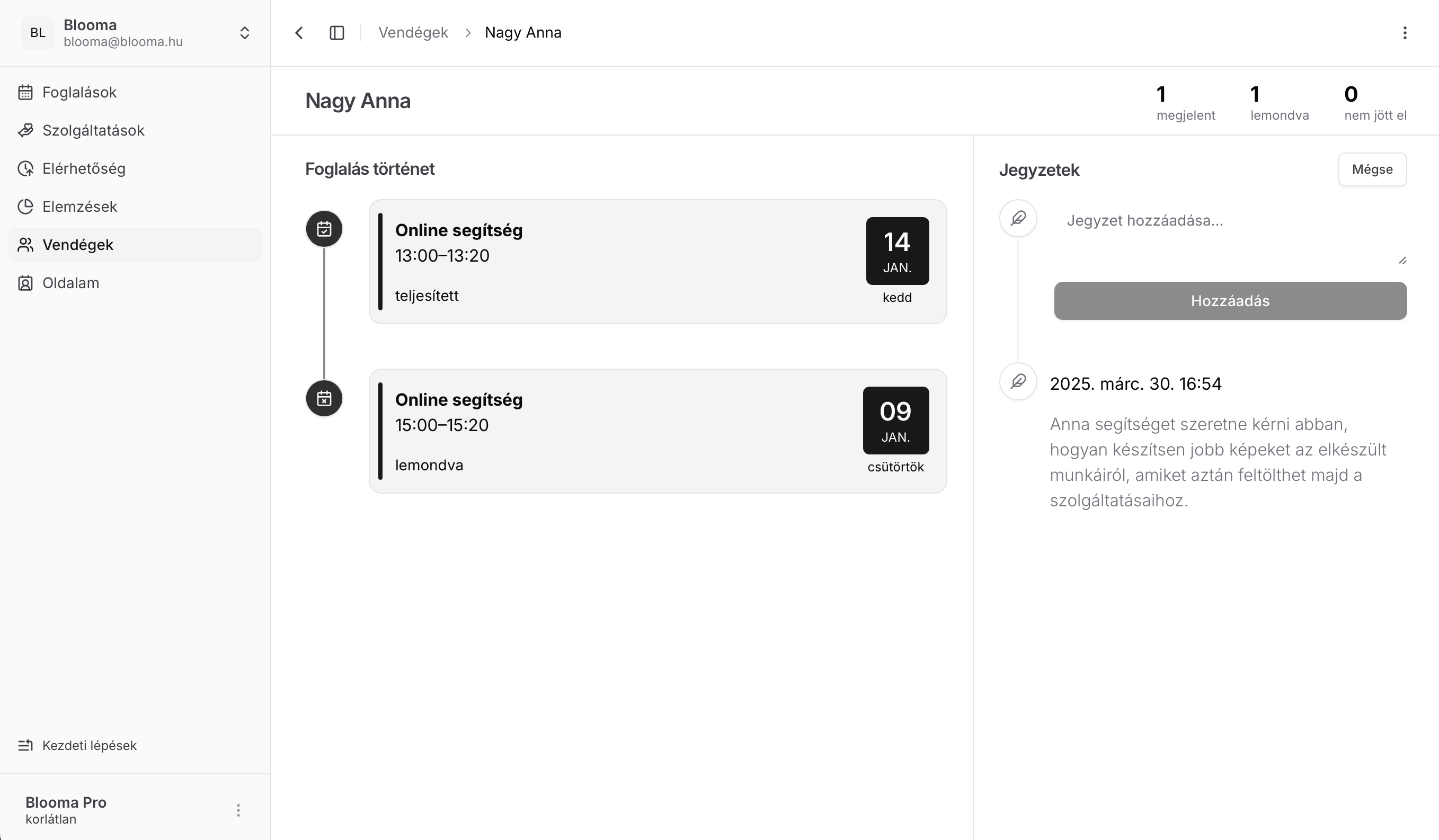Open Kezdeti lépések checklist
The image size is (1439, 840).
coord(89,745)
